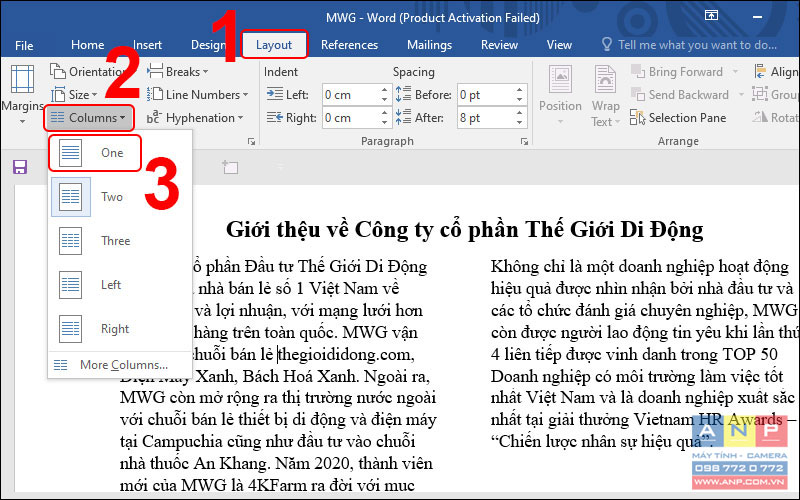The image size is (800, 500).
Task: Open the Margins gallery
Action: click(x=22, y=94)
